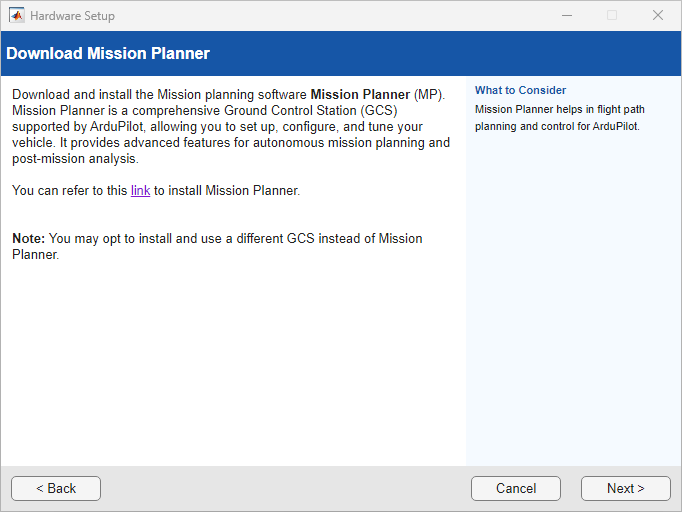Select the "What to Consider" heading
682x512 pixels.
pyautogui.click(x=520, y=90)
